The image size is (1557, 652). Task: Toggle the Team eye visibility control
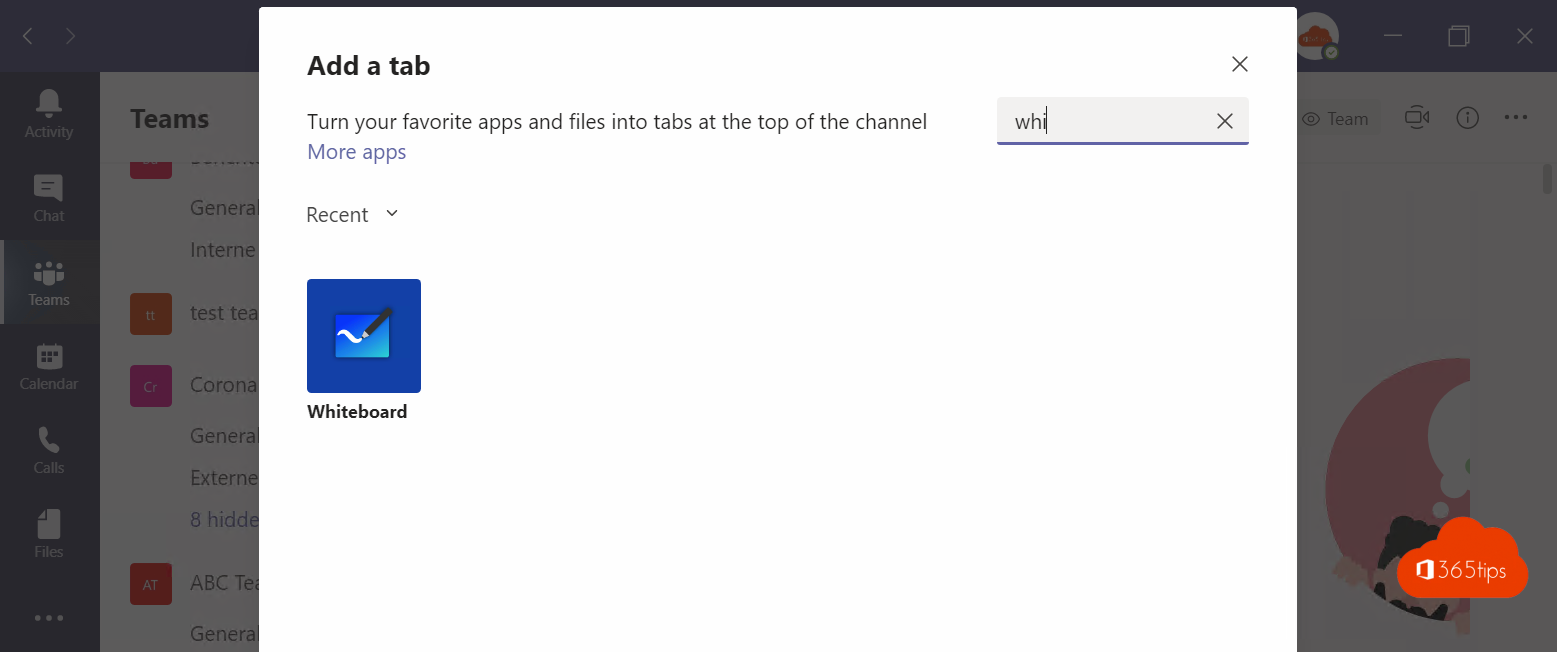[1337, 117]
